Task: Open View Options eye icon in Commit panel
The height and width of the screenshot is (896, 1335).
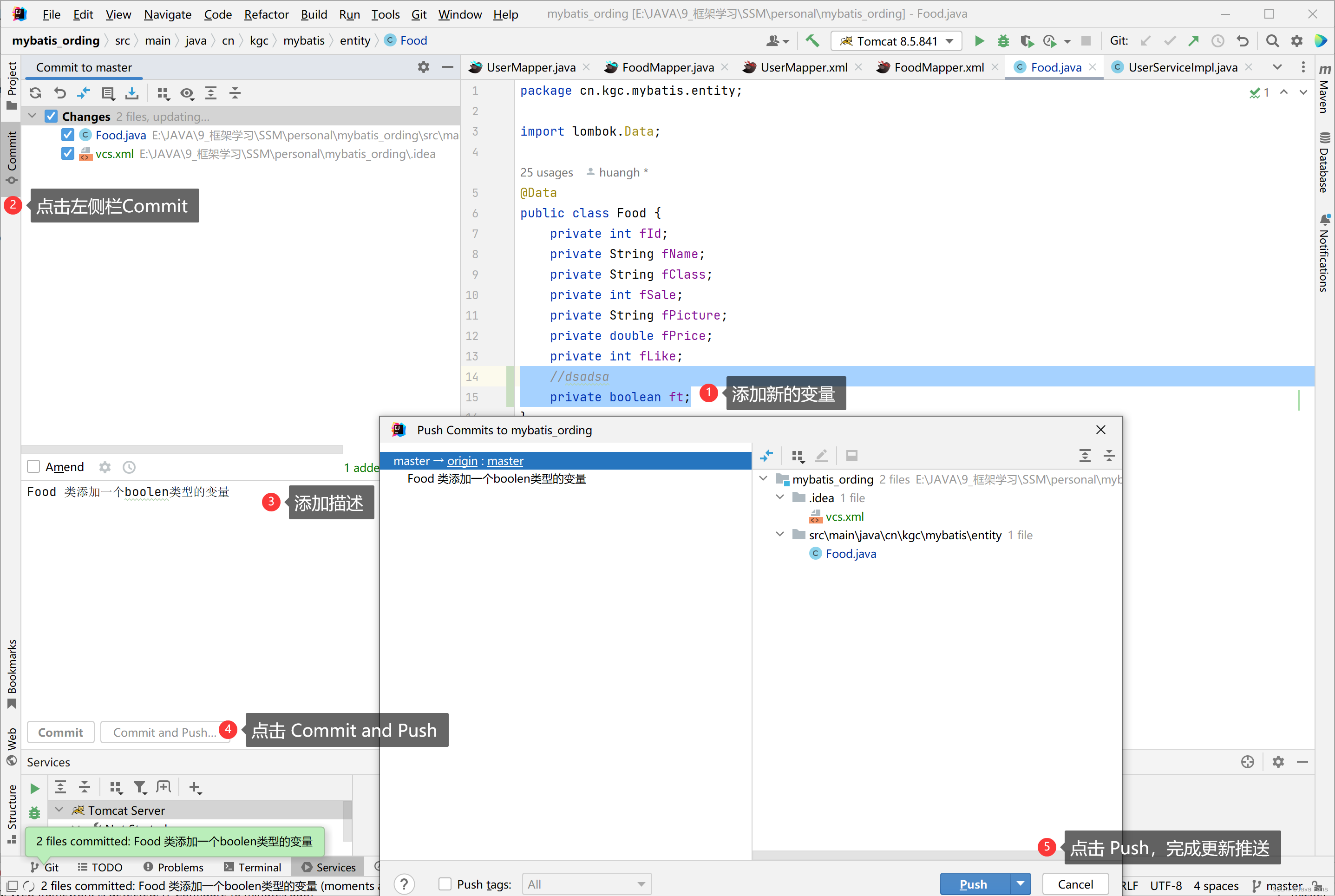Action: [187, 93]
